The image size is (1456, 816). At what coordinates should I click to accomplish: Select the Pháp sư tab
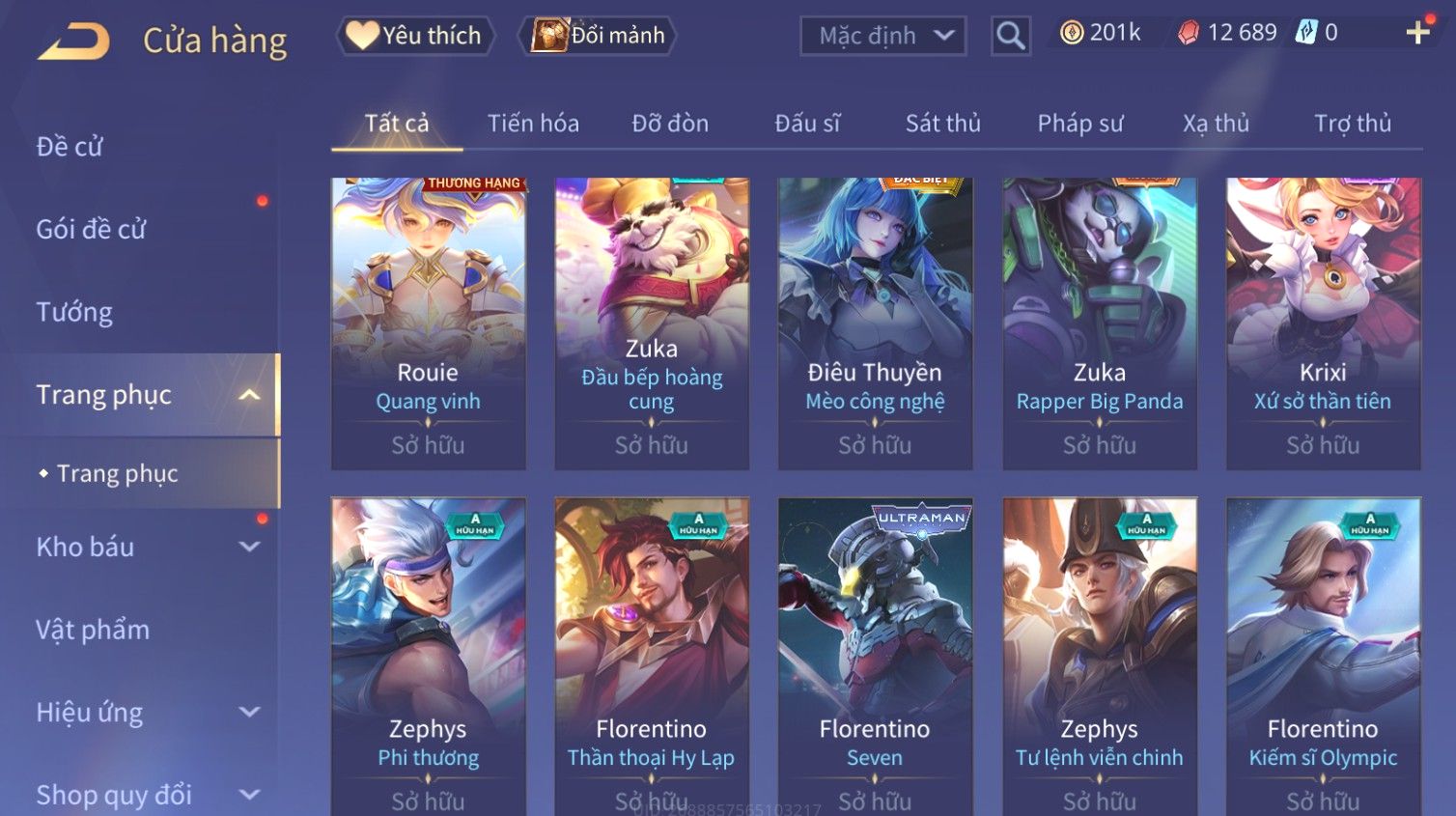point(1080,124)
